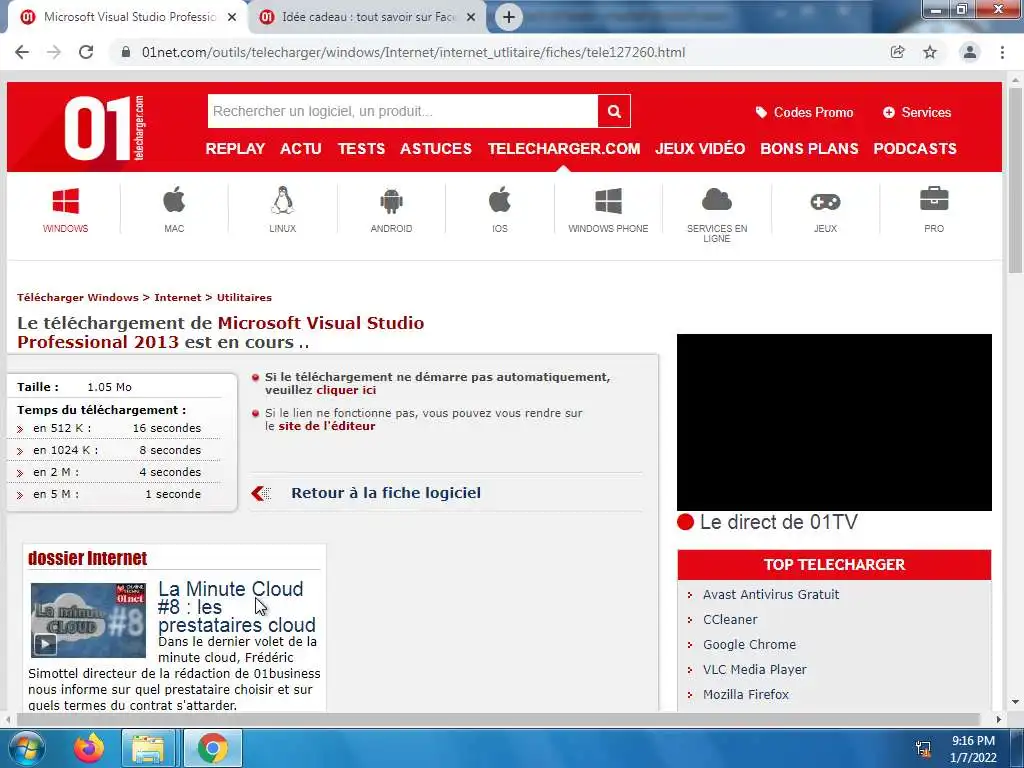This screenshot has height=768, width=1024.
Task: Open the ASTUCES menu item
Action: tap(436, 149)
